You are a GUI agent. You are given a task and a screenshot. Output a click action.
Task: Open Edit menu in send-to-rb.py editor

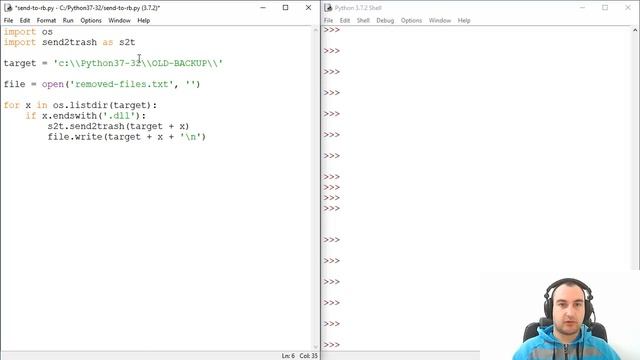(x=25, y=20)
